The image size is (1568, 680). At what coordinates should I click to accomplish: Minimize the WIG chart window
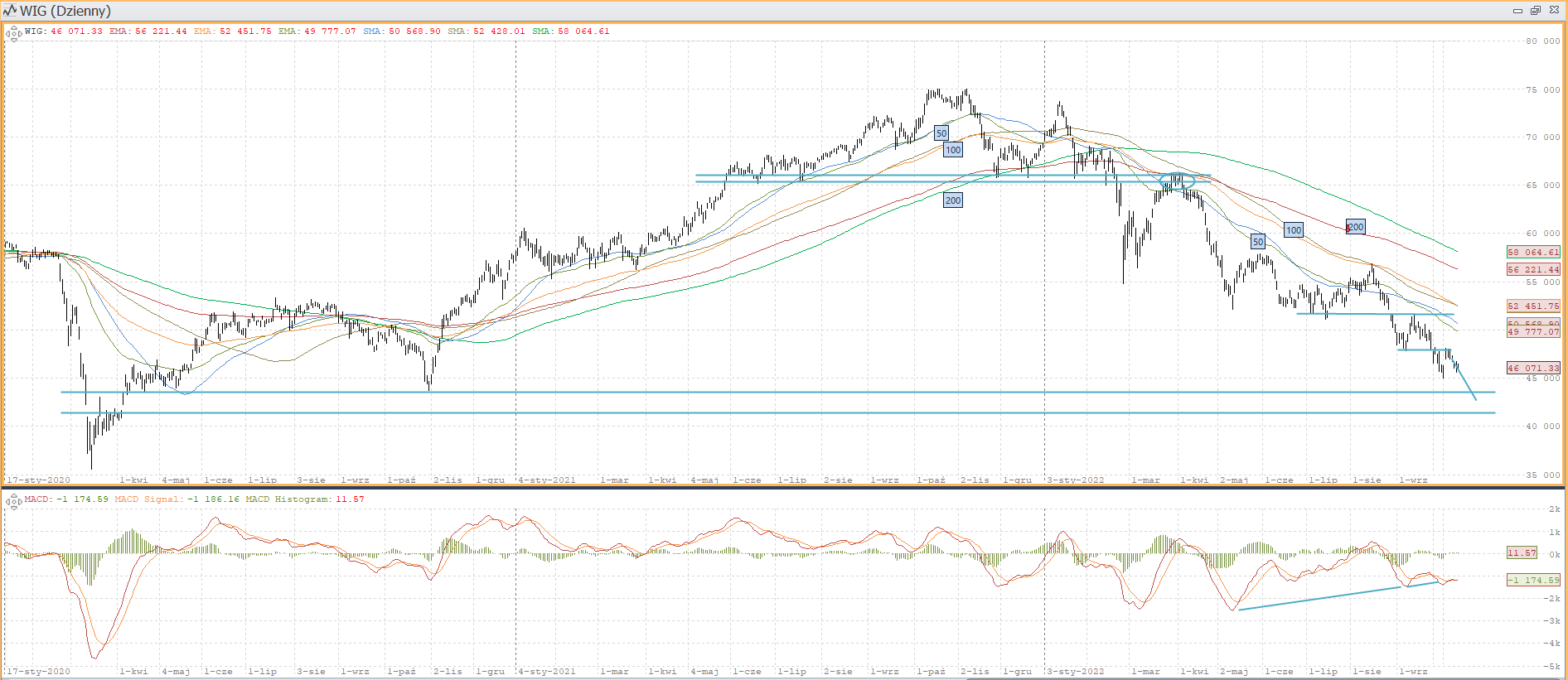[x=1517, y=11]
